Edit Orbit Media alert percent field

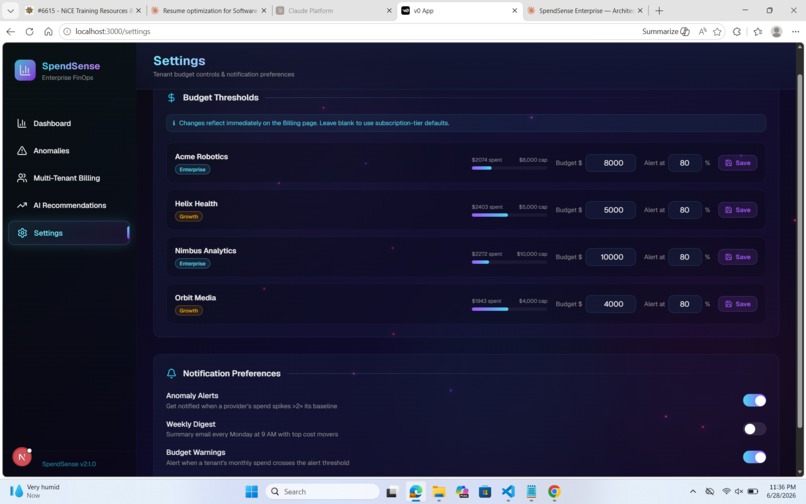click(685, 304)
